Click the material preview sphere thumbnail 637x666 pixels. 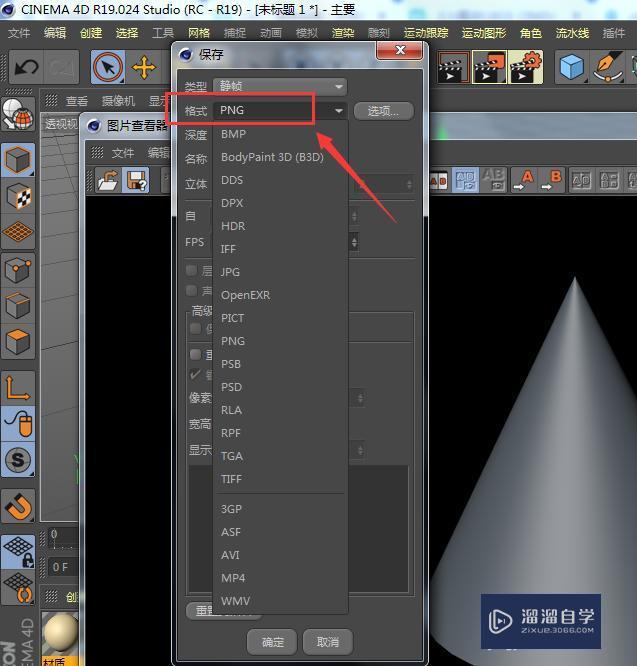pyautogui.click(x=60, y=632)
